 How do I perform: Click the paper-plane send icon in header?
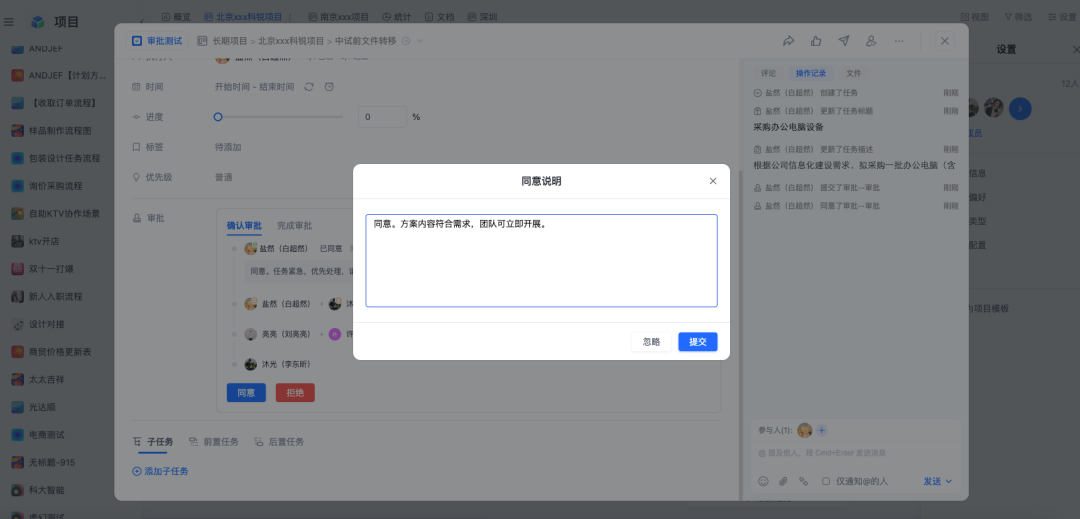point(844,41)
